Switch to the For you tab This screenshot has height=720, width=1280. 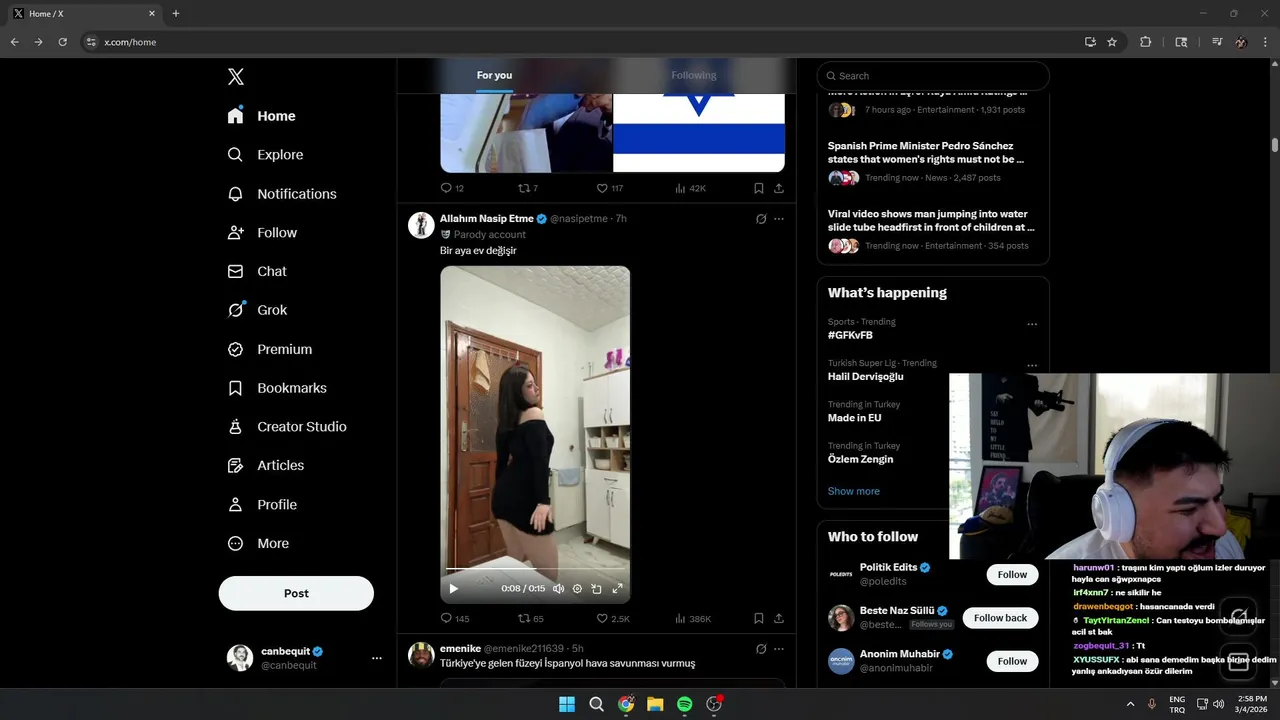coord(494,75)
